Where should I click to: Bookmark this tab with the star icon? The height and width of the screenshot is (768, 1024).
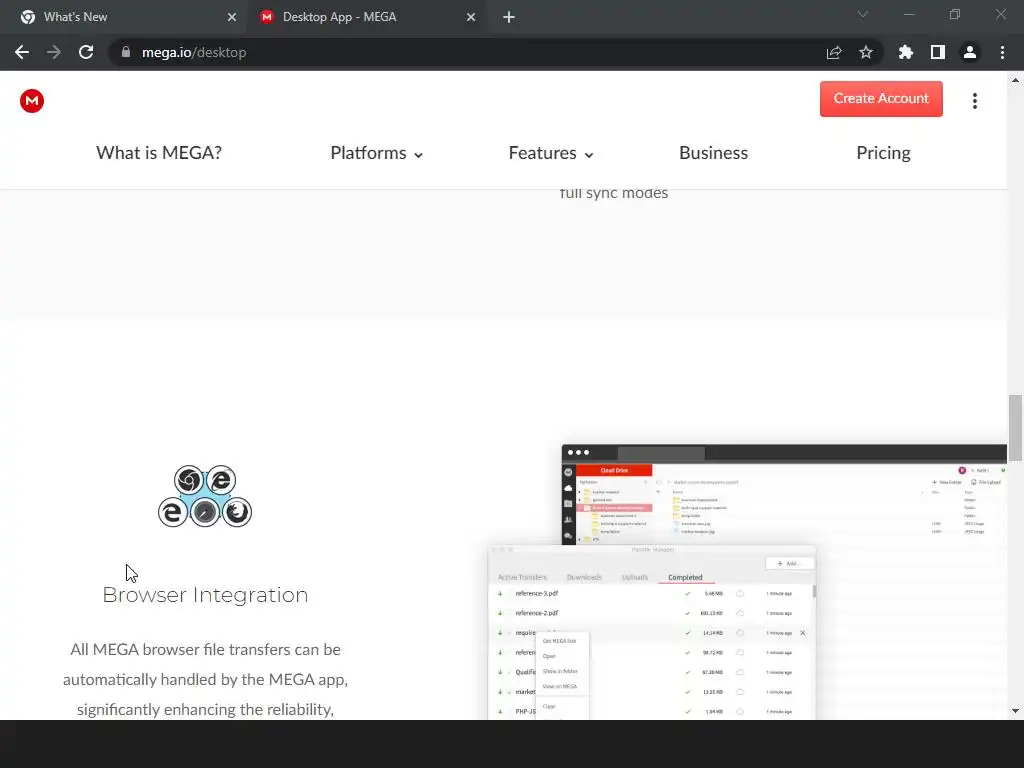click(x=866, y=52)
